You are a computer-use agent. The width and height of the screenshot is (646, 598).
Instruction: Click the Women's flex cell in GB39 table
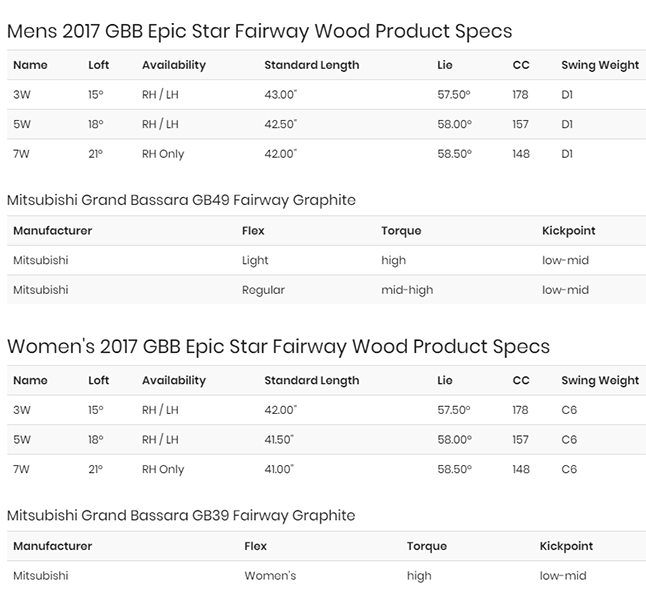[270, 576]
